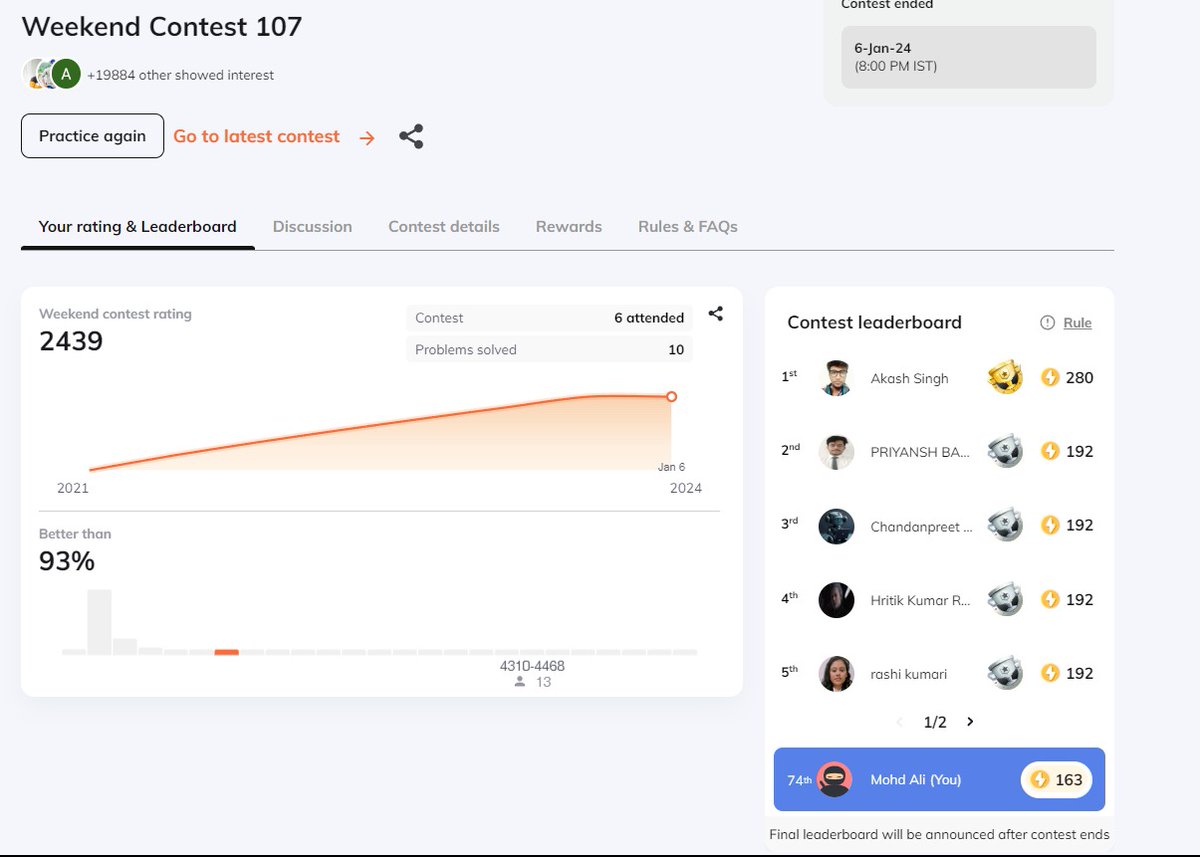Click the tallest grey histogram bar
Viewport: 1200px width, 857px height.
click(x=99, y=622)
